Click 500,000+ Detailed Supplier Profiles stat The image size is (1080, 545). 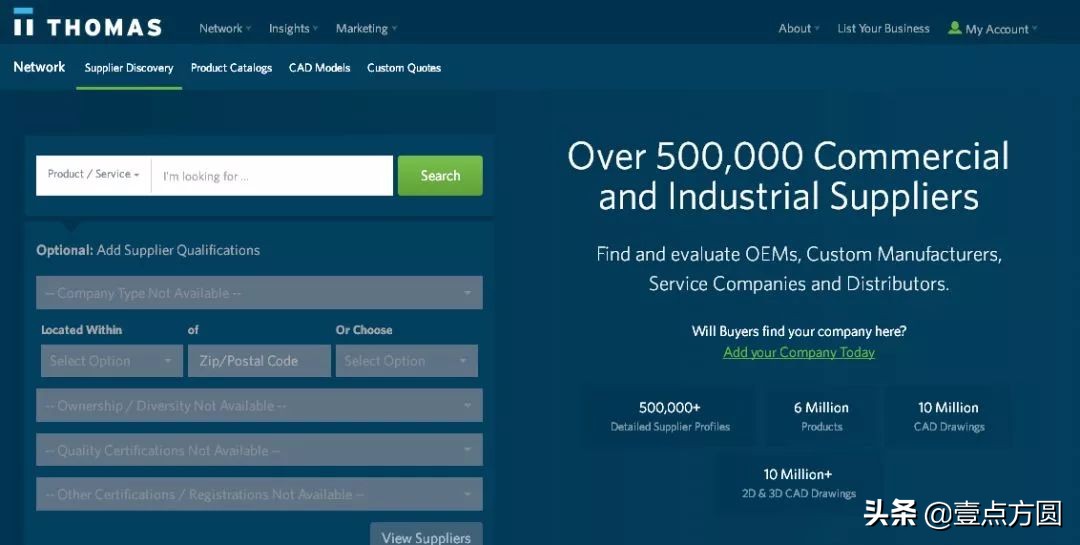coord(669,416)
